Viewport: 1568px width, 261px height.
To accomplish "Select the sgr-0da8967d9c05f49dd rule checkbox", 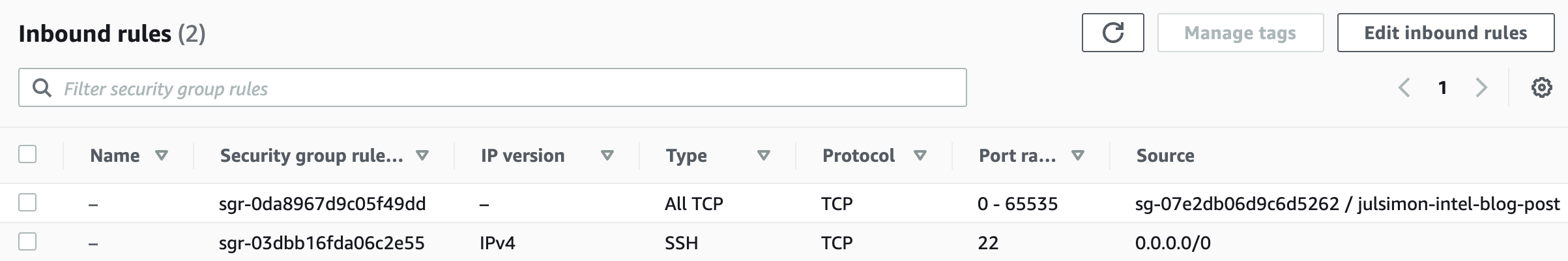I will (27, 203).
